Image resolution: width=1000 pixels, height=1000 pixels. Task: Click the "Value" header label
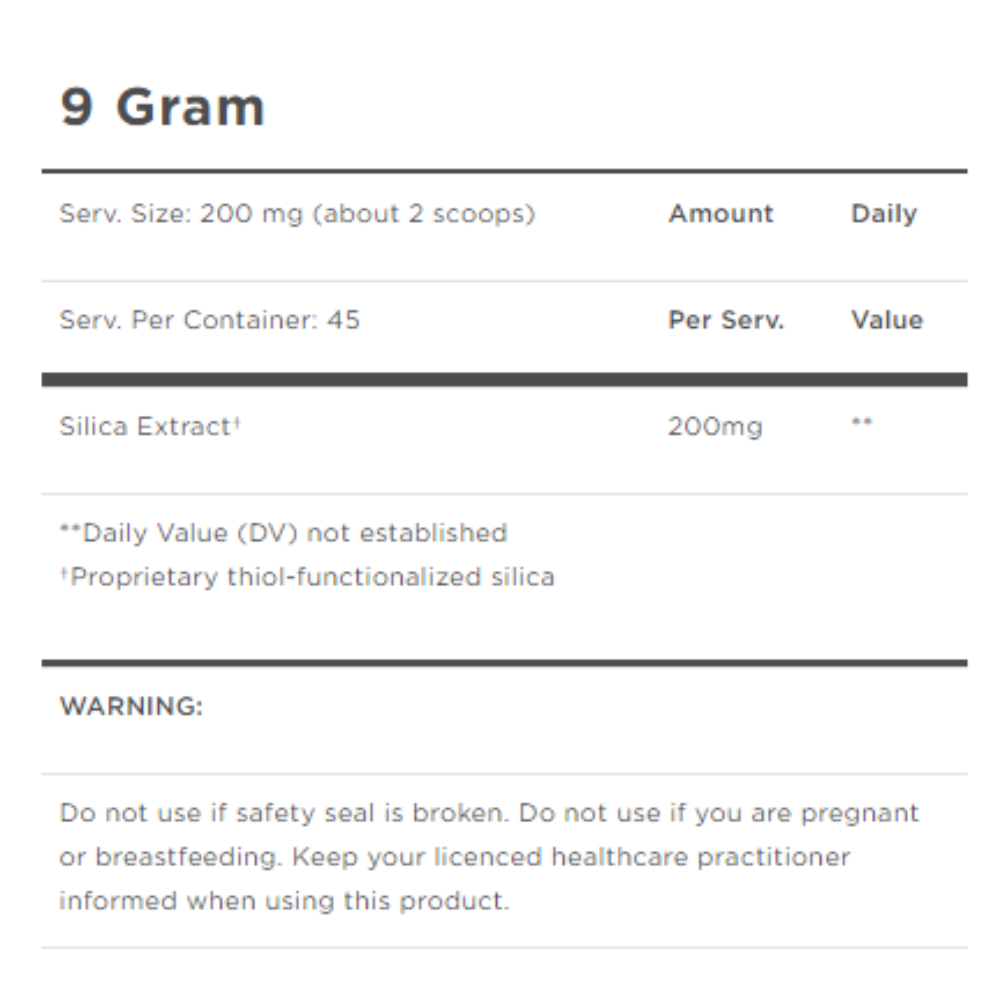pos(887,321)
